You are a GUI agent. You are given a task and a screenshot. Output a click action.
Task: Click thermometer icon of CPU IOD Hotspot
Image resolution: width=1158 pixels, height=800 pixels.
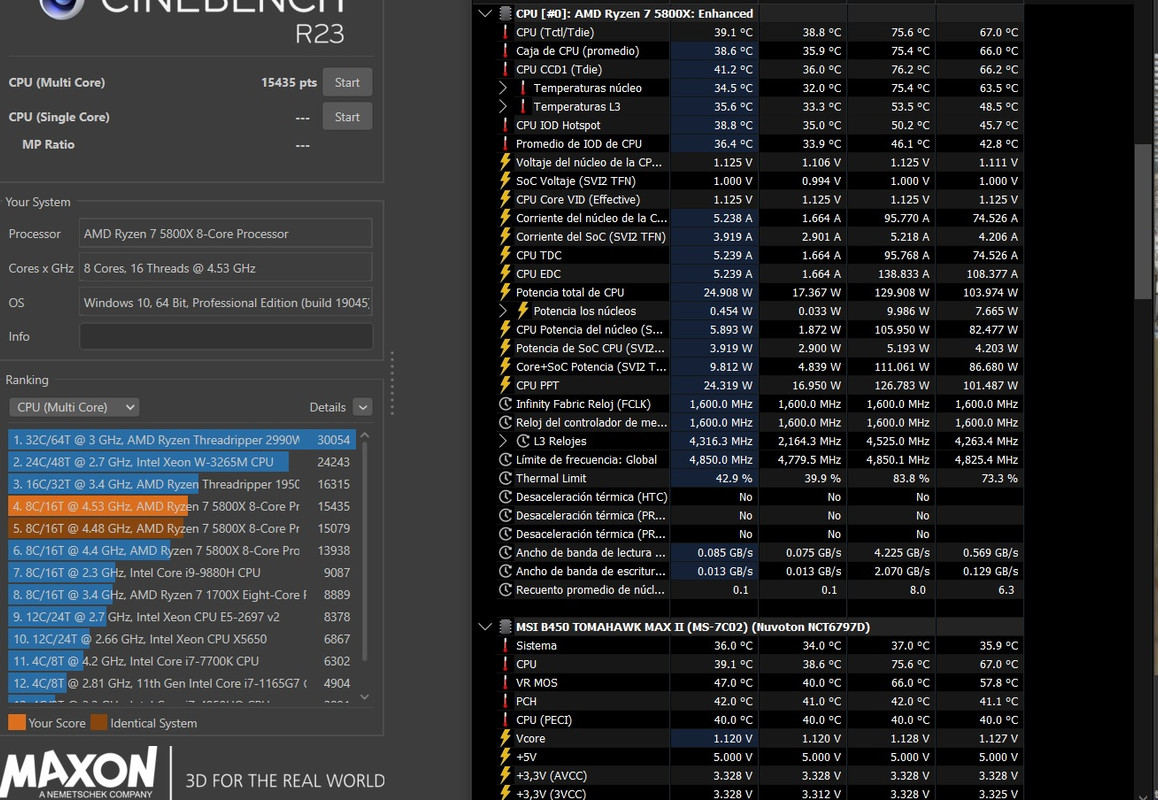(x=505, y=125)
